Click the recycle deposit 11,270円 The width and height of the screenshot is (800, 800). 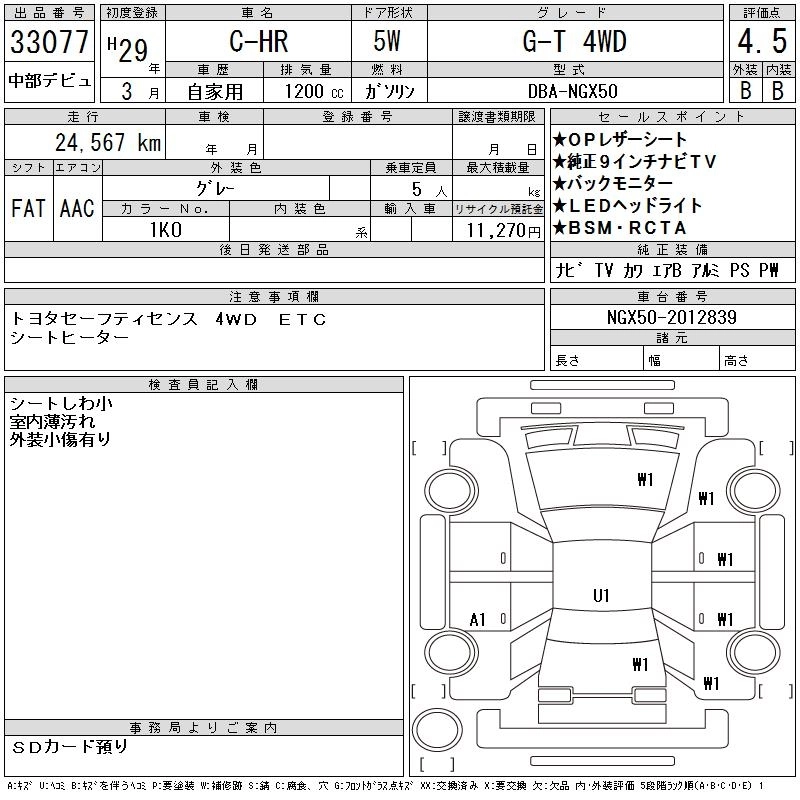click(504, 230)
